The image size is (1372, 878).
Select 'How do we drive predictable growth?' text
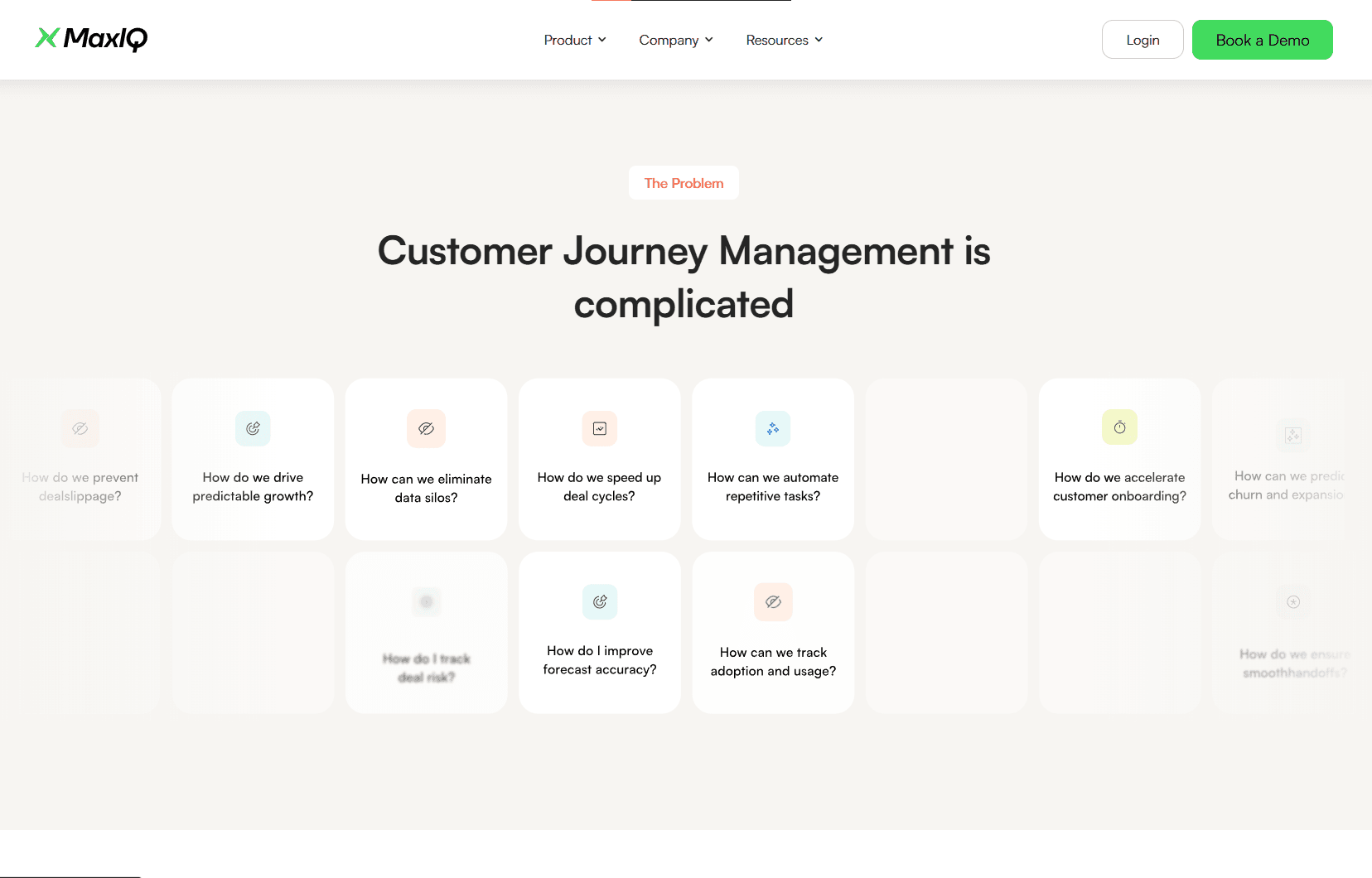point(253,487)
